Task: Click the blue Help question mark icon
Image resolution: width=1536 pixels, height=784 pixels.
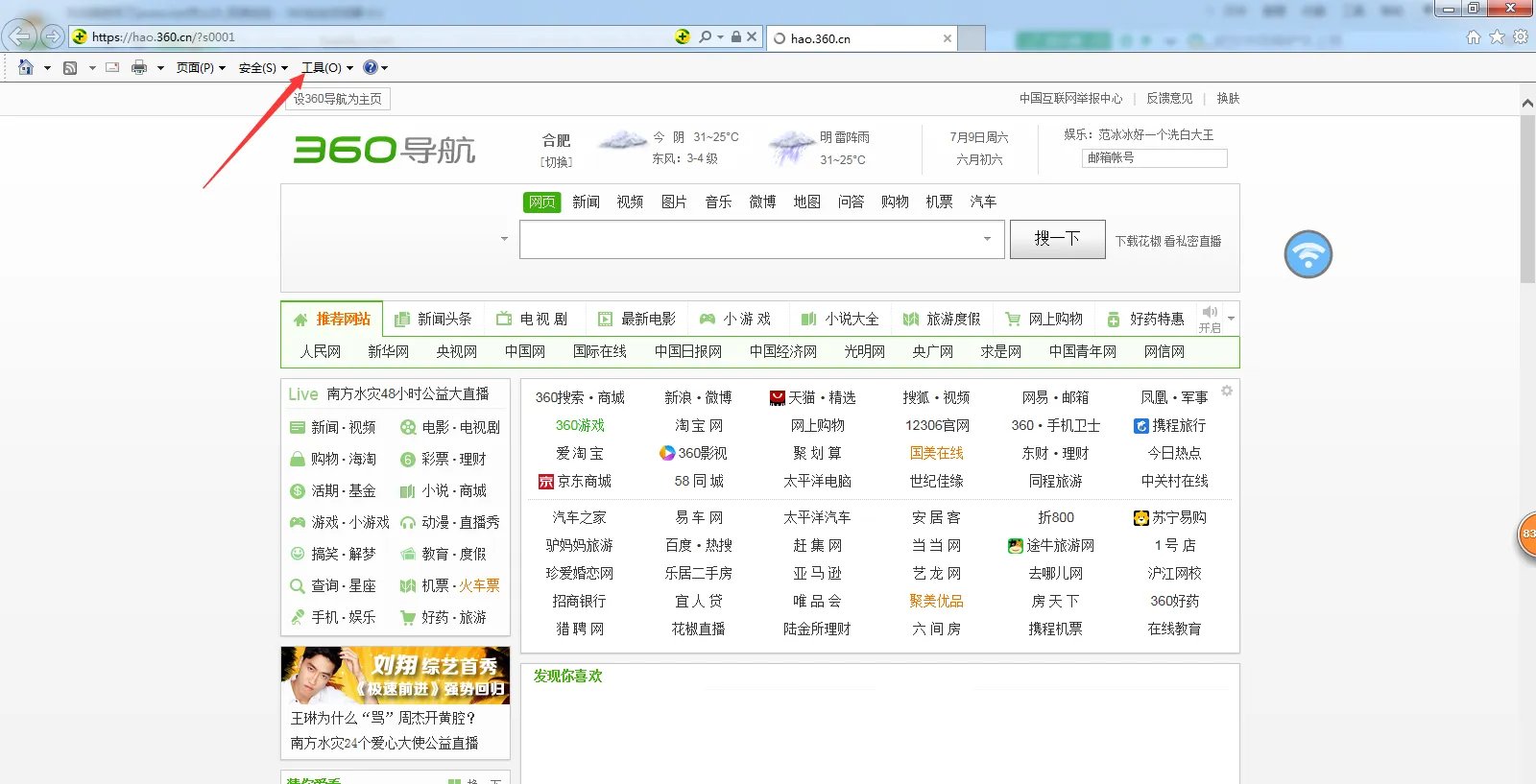Action: [371, 67]
